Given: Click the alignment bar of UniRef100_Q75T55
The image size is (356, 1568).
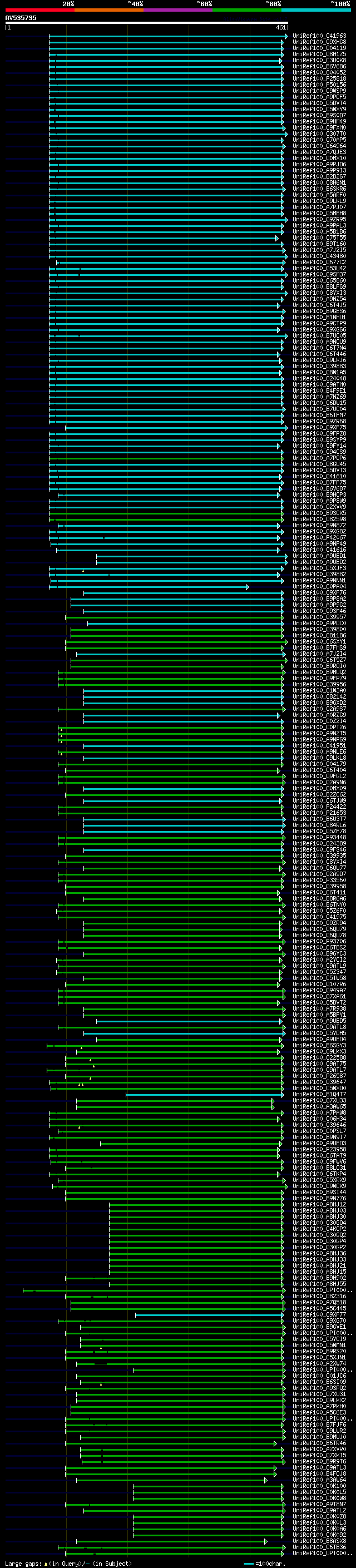Looking at the screenshot, I should (x=164, y=238).
